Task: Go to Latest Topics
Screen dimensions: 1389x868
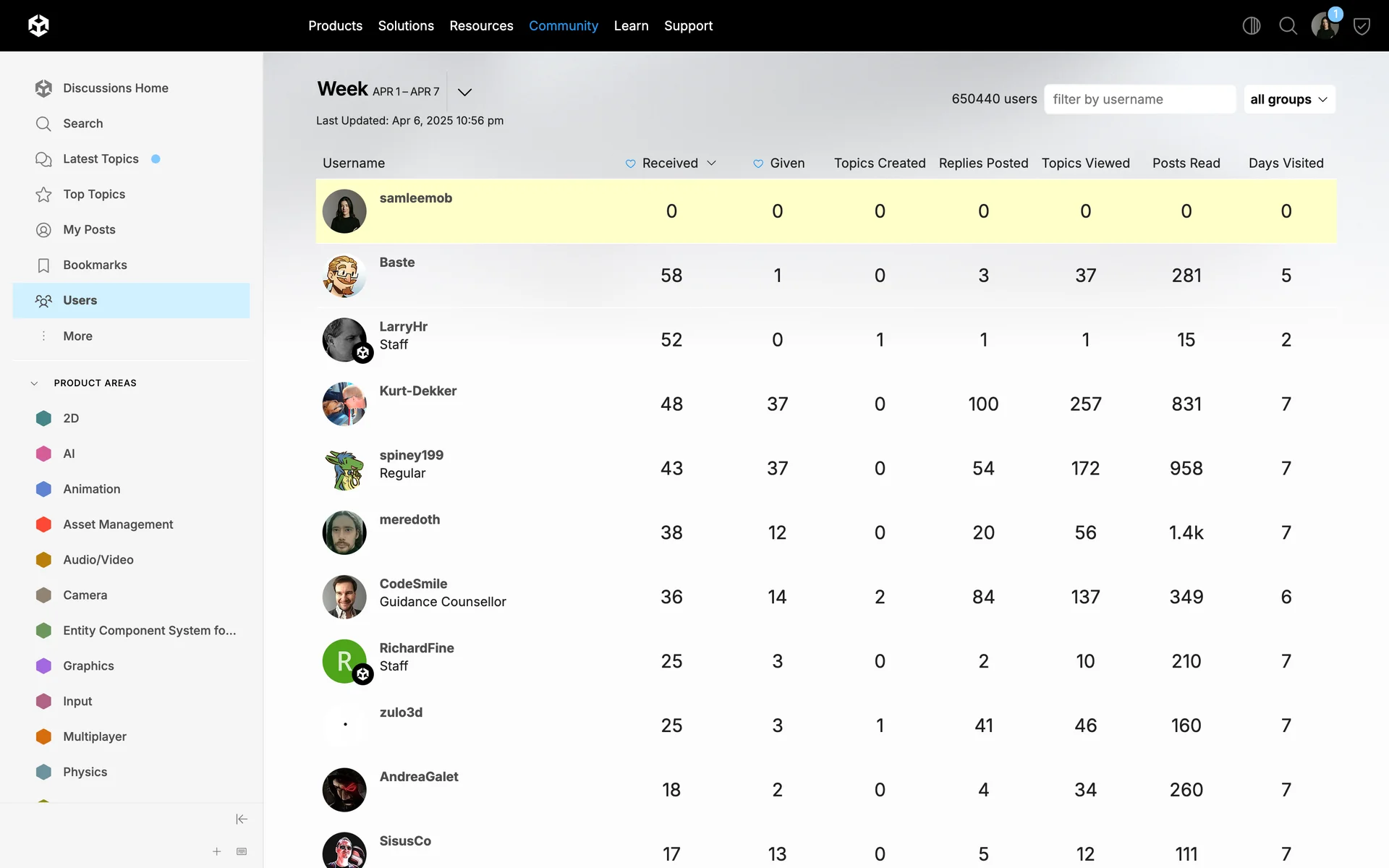Action: coord(101,158)
